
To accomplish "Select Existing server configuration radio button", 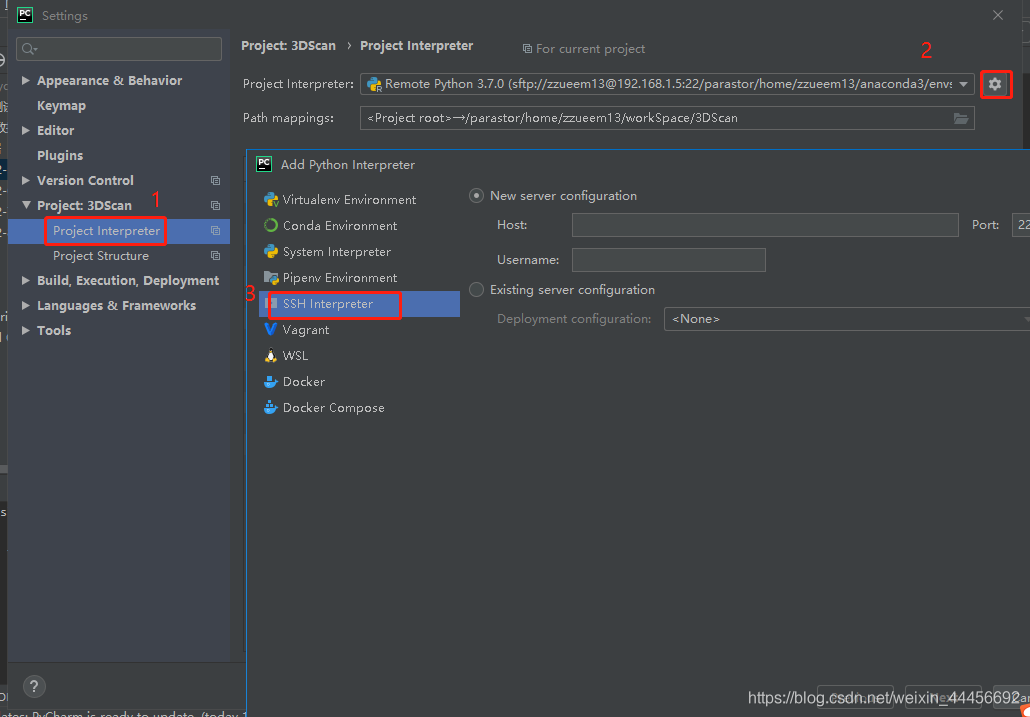I will [476, 290].
